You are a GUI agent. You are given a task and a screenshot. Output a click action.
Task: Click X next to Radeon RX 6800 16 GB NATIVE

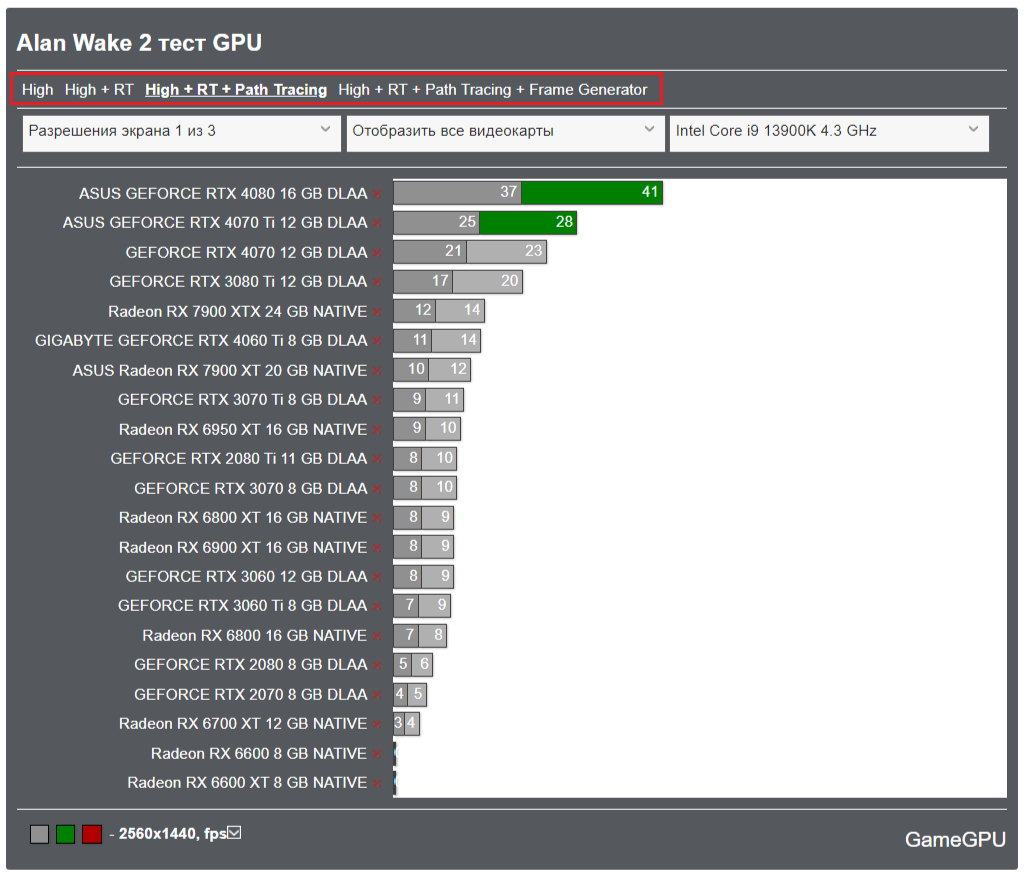point(377,636)
